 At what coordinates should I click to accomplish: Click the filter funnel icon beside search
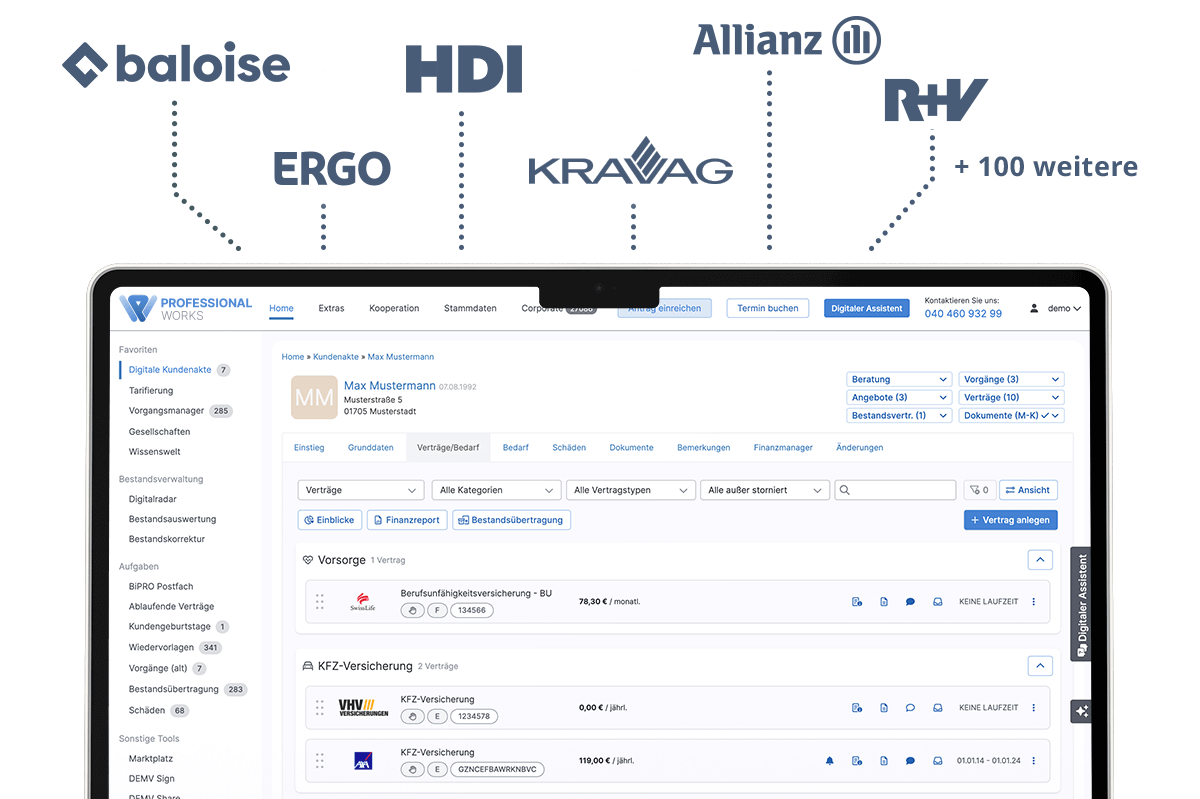[978, 490]
